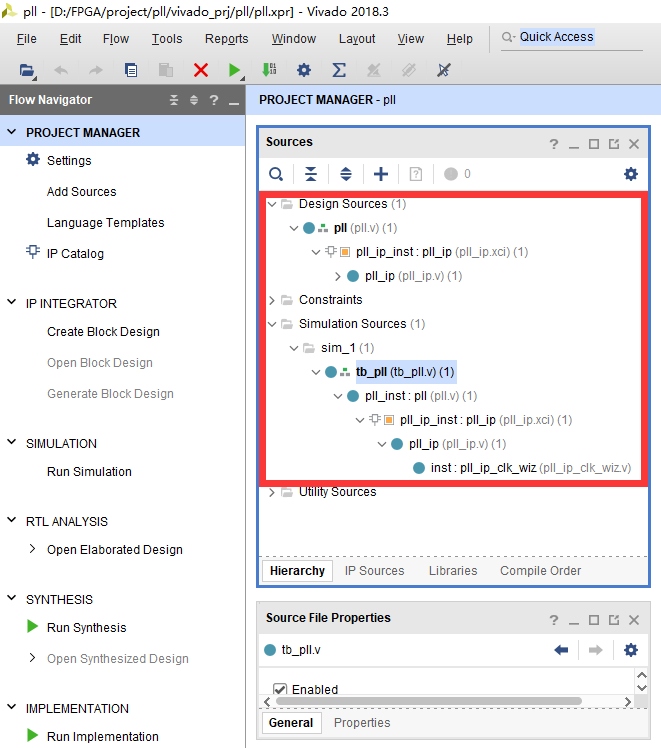Select pll (pll.v) under Design Sources
The height and width of the screenshot is (748, 661).
coord(365,228)
